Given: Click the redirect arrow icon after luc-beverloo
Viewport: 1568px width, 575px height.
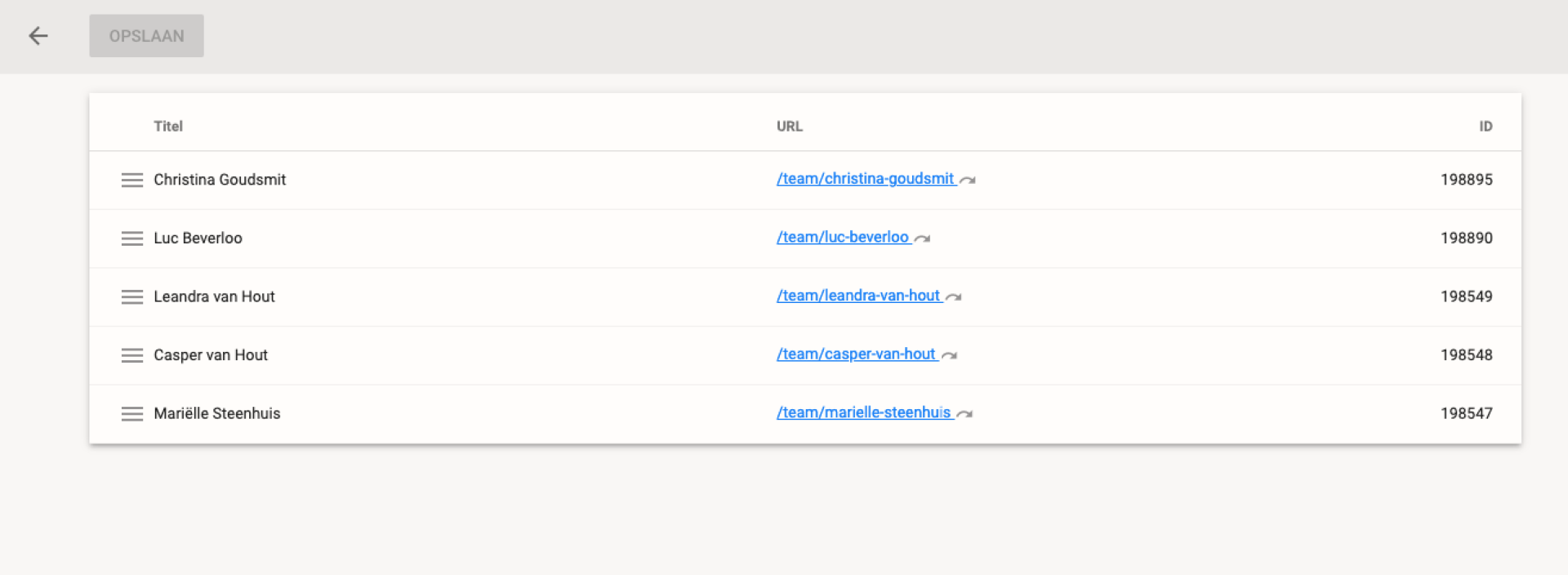Looking at the screenshot, I should point(923,238).
